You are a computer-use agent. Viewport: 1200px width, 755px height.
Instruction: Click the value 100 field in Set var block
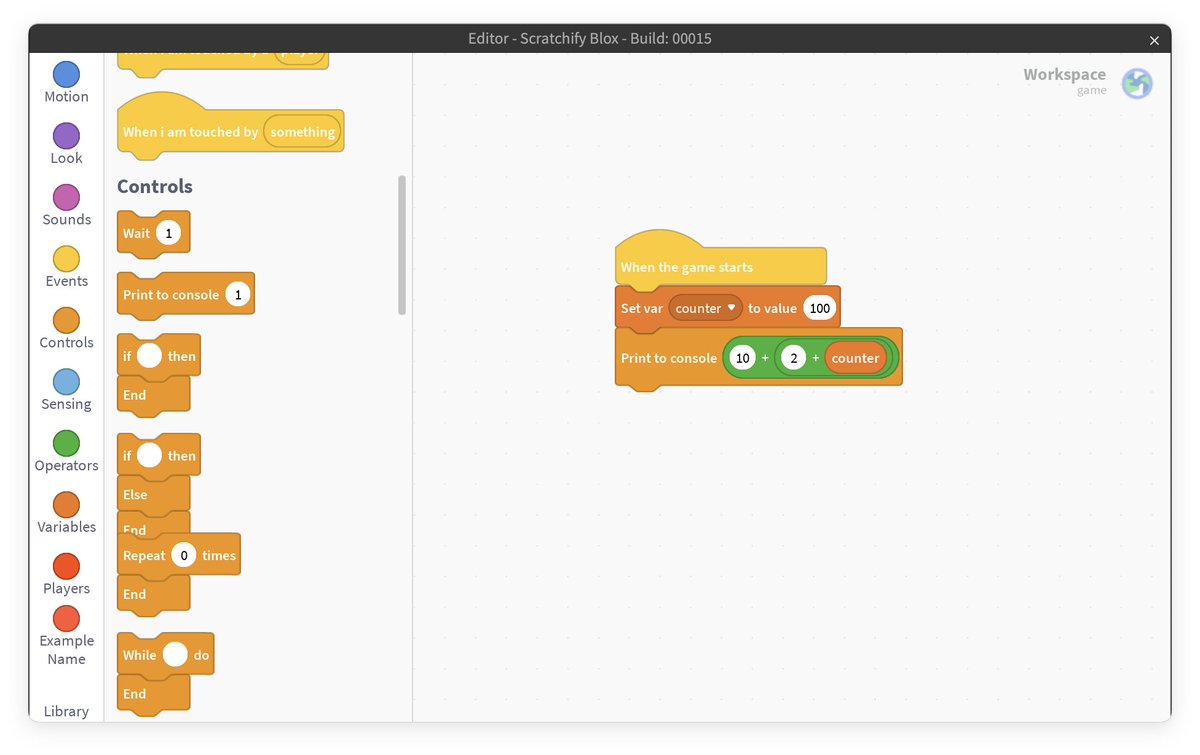[819, 308]
